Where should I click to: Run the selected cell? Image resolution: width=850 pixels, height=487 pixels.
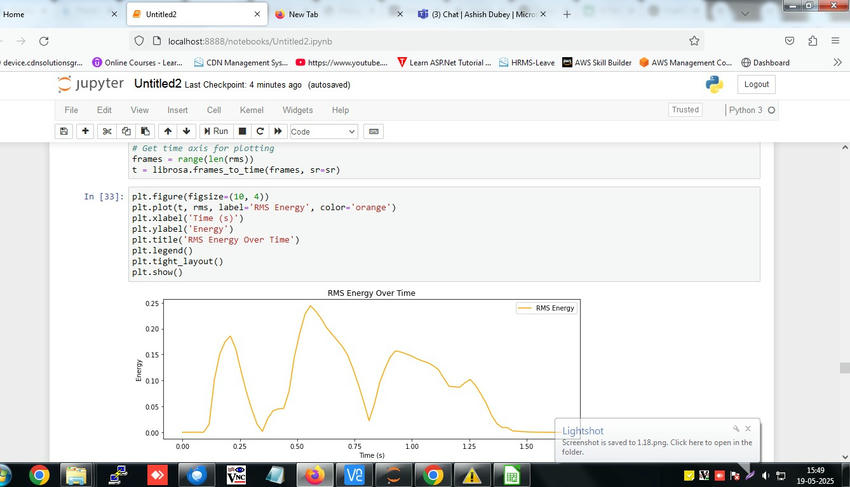pos(216,131)
